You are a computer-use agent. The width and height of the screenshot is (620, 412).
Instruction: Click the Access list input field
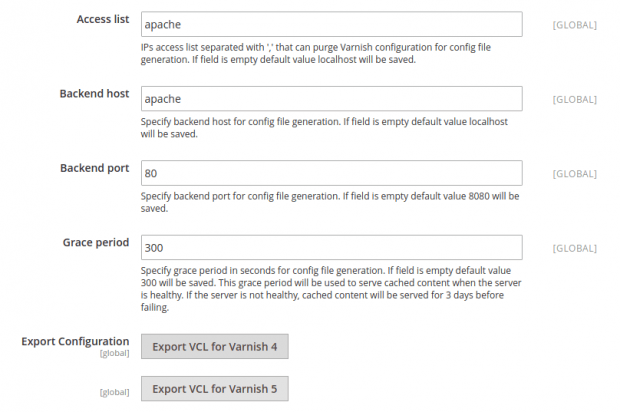tap(330, 24)
